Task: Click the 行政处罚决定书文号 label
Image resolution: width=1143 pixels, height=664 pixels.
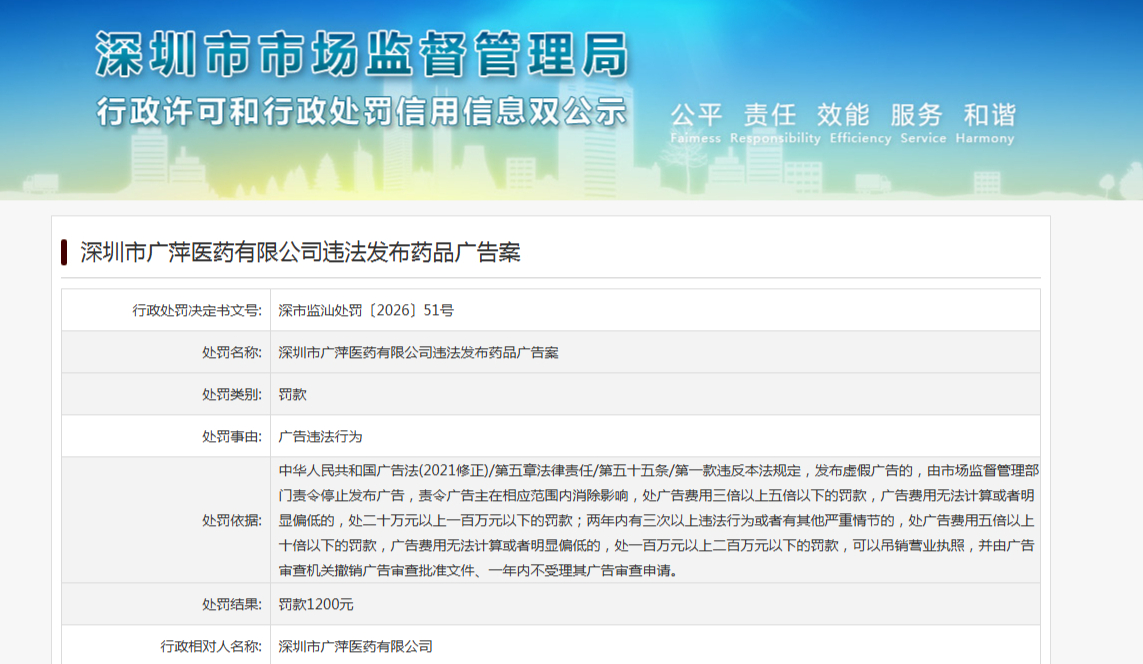Action: point(197,310)
